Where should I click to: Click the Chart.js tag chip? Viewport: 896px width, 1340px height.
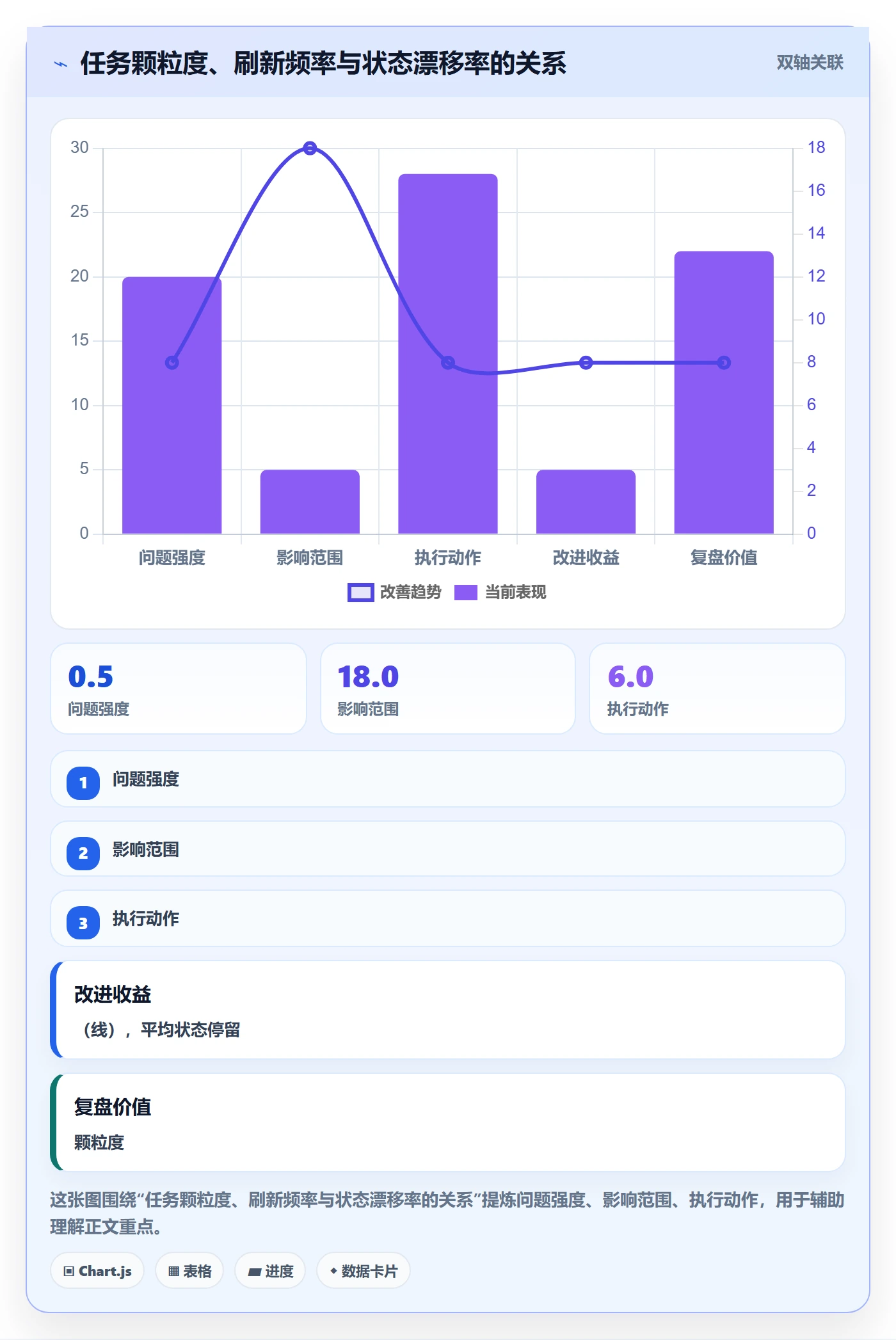[x=97, y=1271]
